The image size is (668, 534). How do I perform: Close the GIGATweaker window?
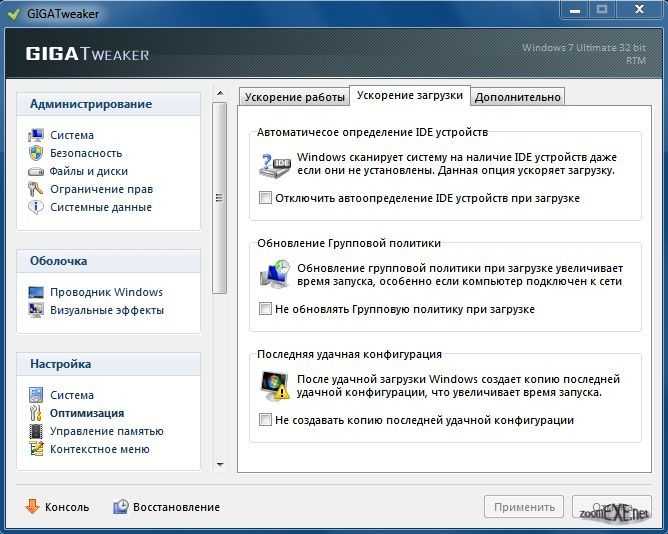[639, 10]
